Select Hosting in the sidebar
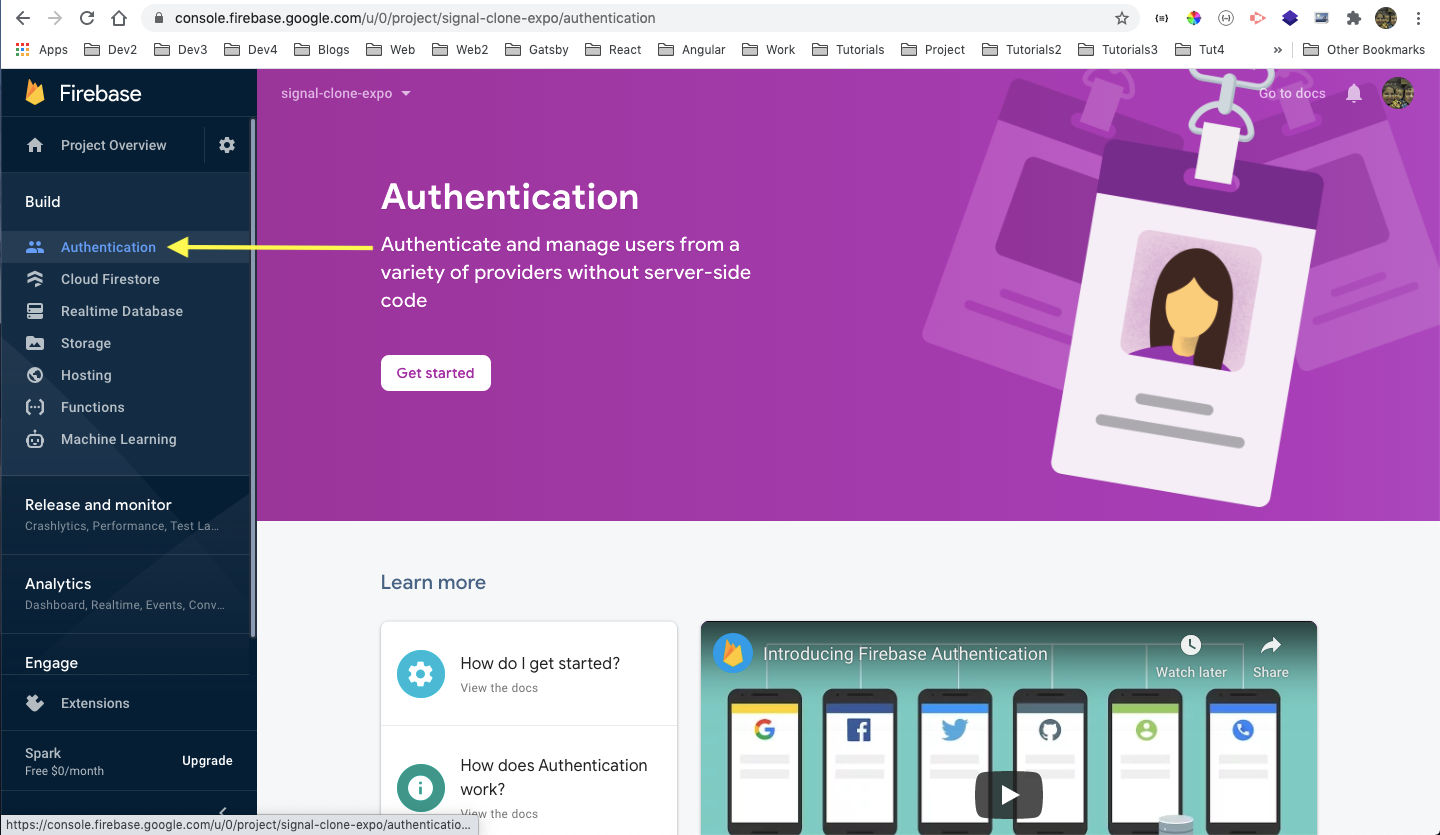1440x835 pixels. [x=125, y=375]
